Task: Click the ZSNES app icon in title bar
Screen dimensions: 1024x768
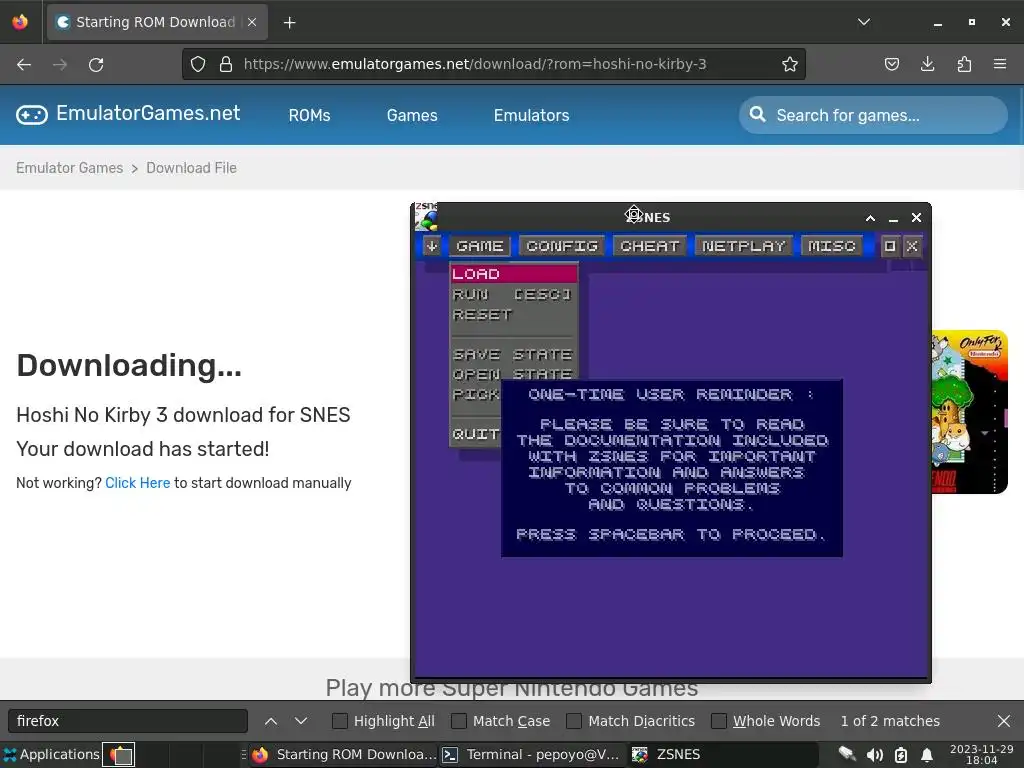Action: tap(426, 217)
